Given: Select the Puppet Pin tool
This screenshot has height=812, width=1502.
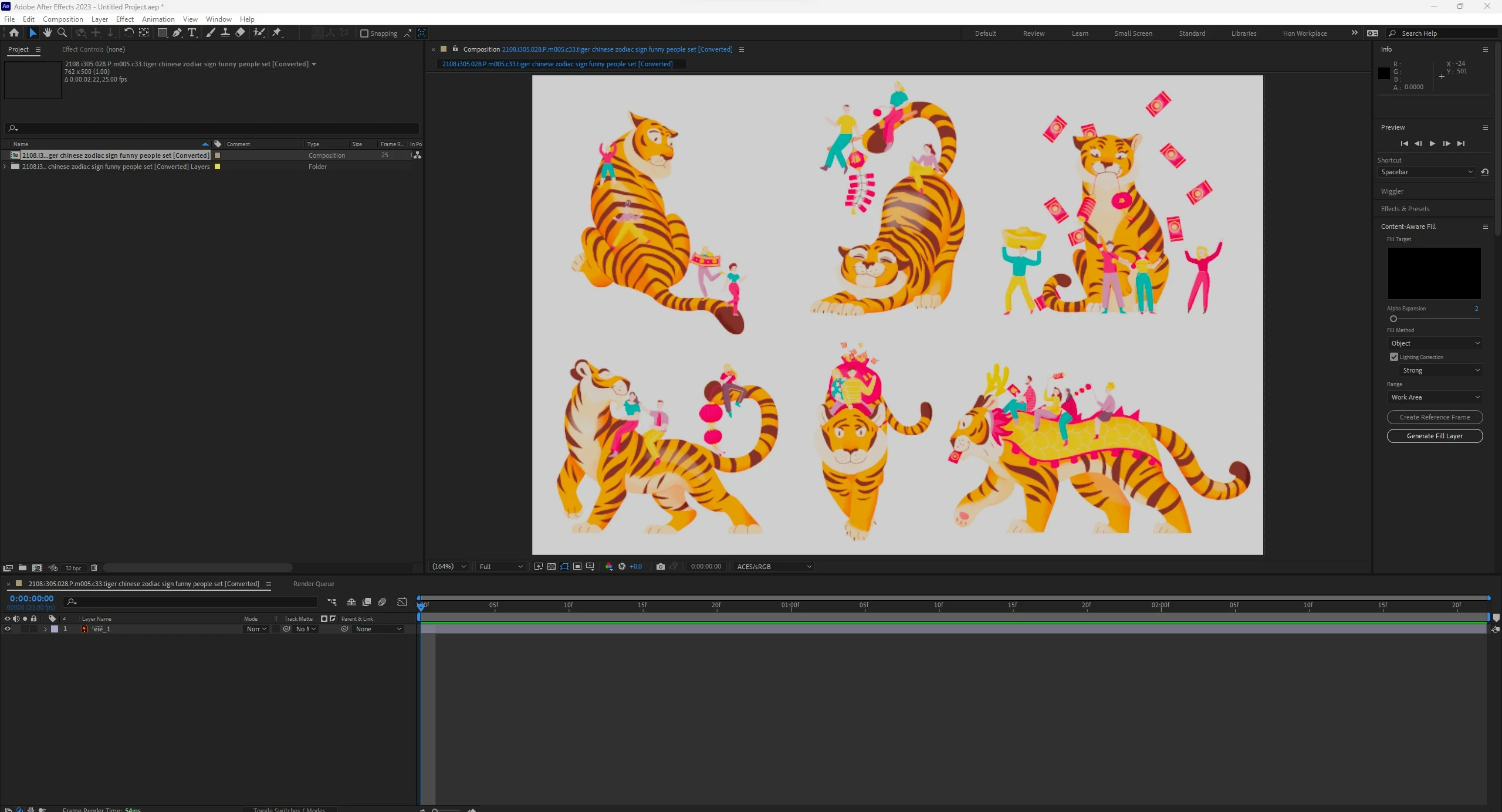Looking at the screenshot, I should point(276,33).
